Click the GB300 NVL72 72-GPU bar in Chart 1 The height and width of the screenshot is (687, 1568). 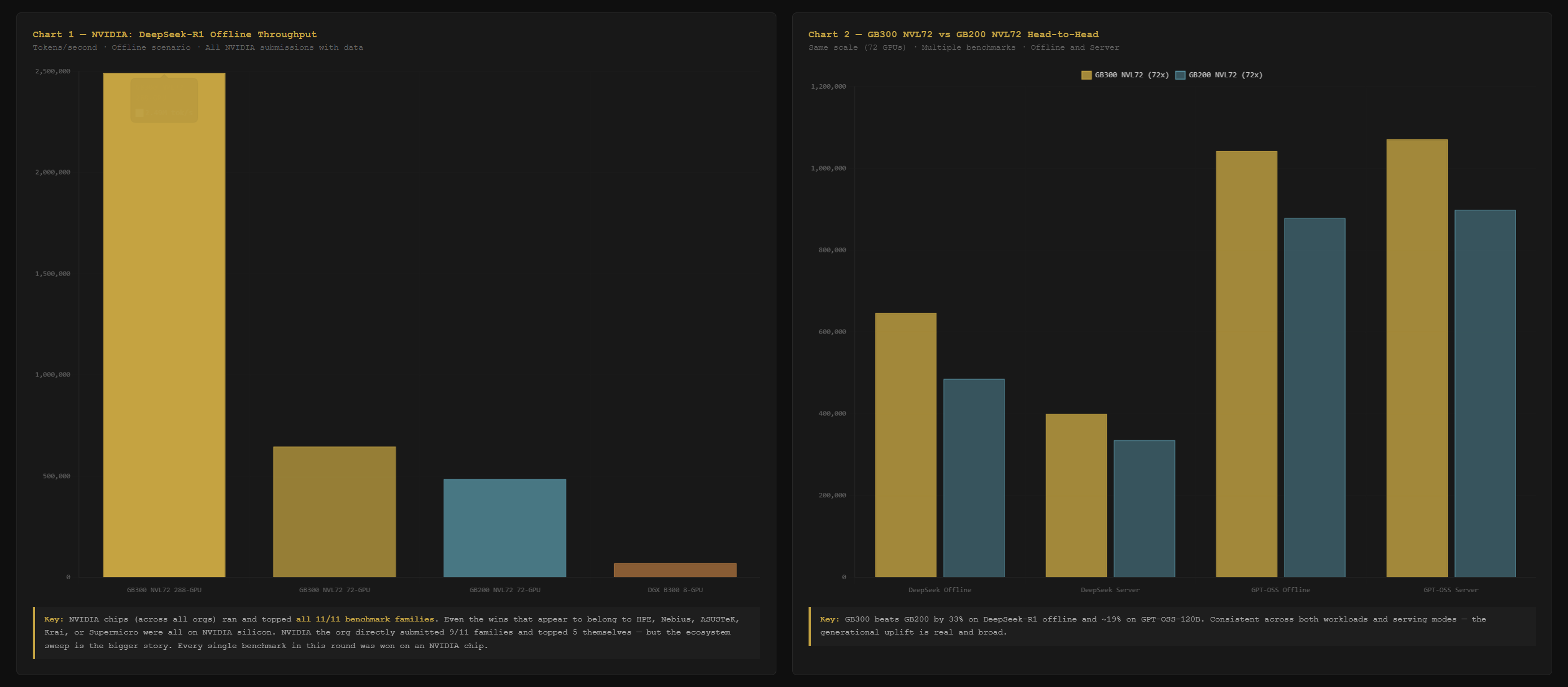(x=334, y=512)
